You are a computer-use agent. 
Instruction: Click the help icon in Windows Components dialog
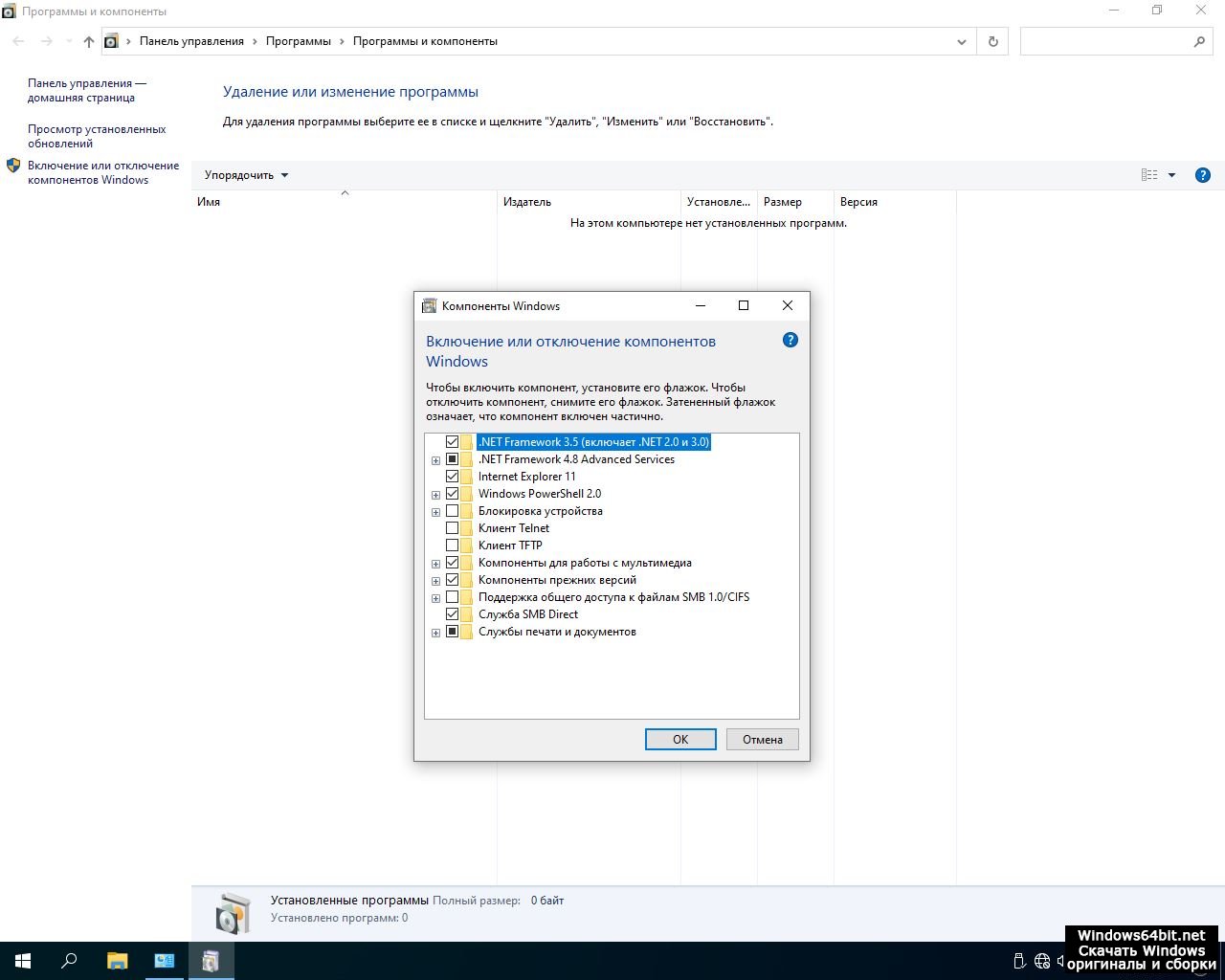pyautogui.click(x=790, y=340)
